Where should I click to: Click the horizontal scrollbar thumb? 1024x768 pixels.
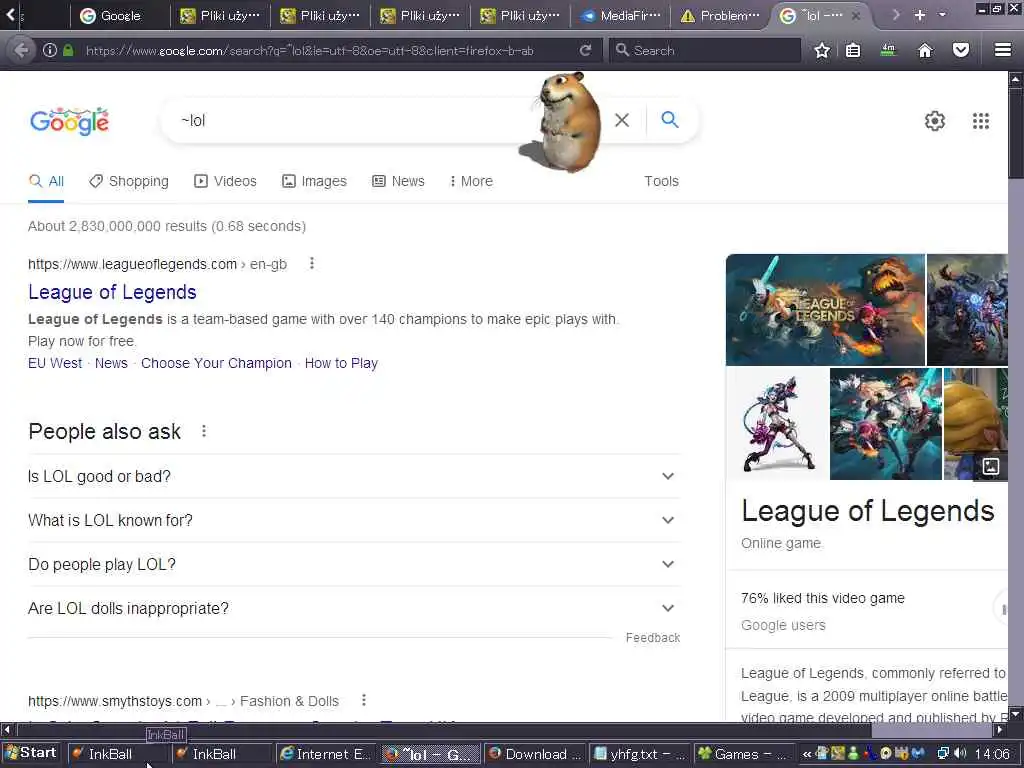coord(444,729)
